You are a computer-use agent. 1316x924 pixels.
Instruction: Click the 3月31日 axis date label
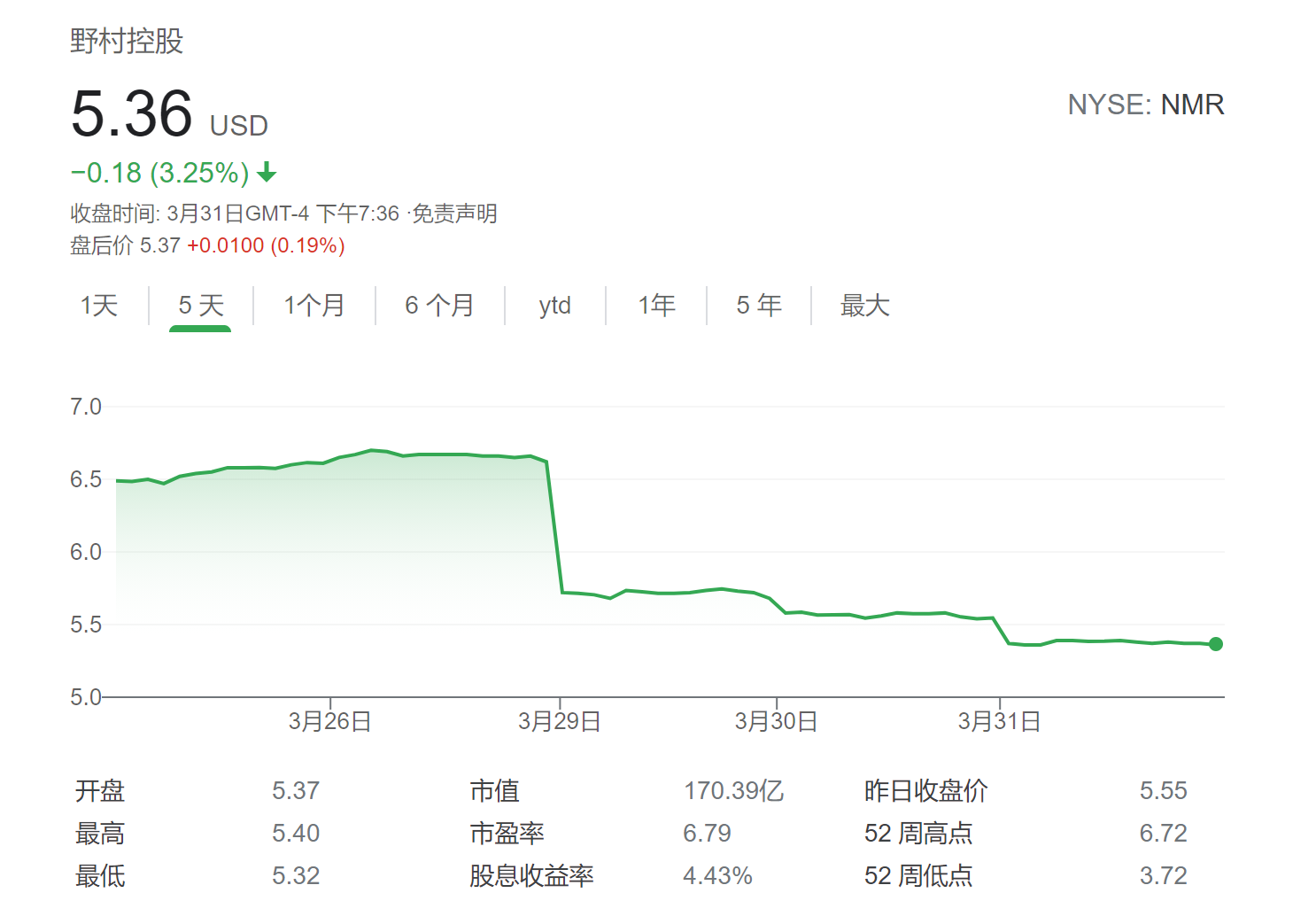coord(999,721)
